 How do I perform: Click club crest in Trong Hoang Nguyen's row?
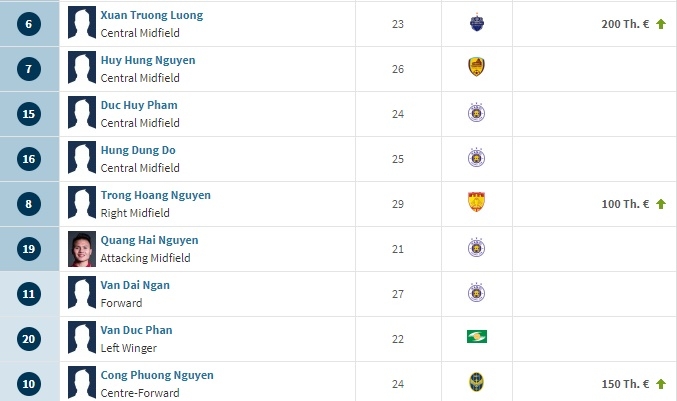476,203
